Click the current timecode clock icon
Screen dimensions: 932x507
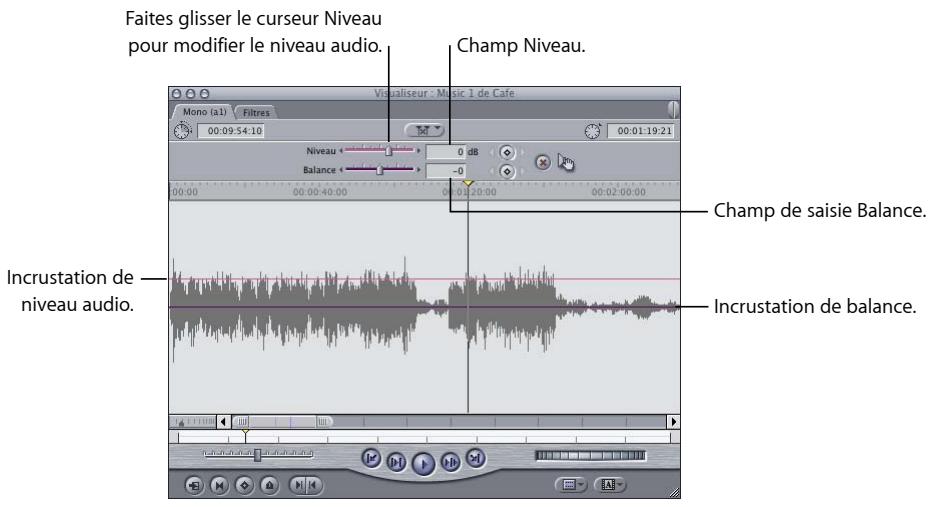click(x=593, y=131)
